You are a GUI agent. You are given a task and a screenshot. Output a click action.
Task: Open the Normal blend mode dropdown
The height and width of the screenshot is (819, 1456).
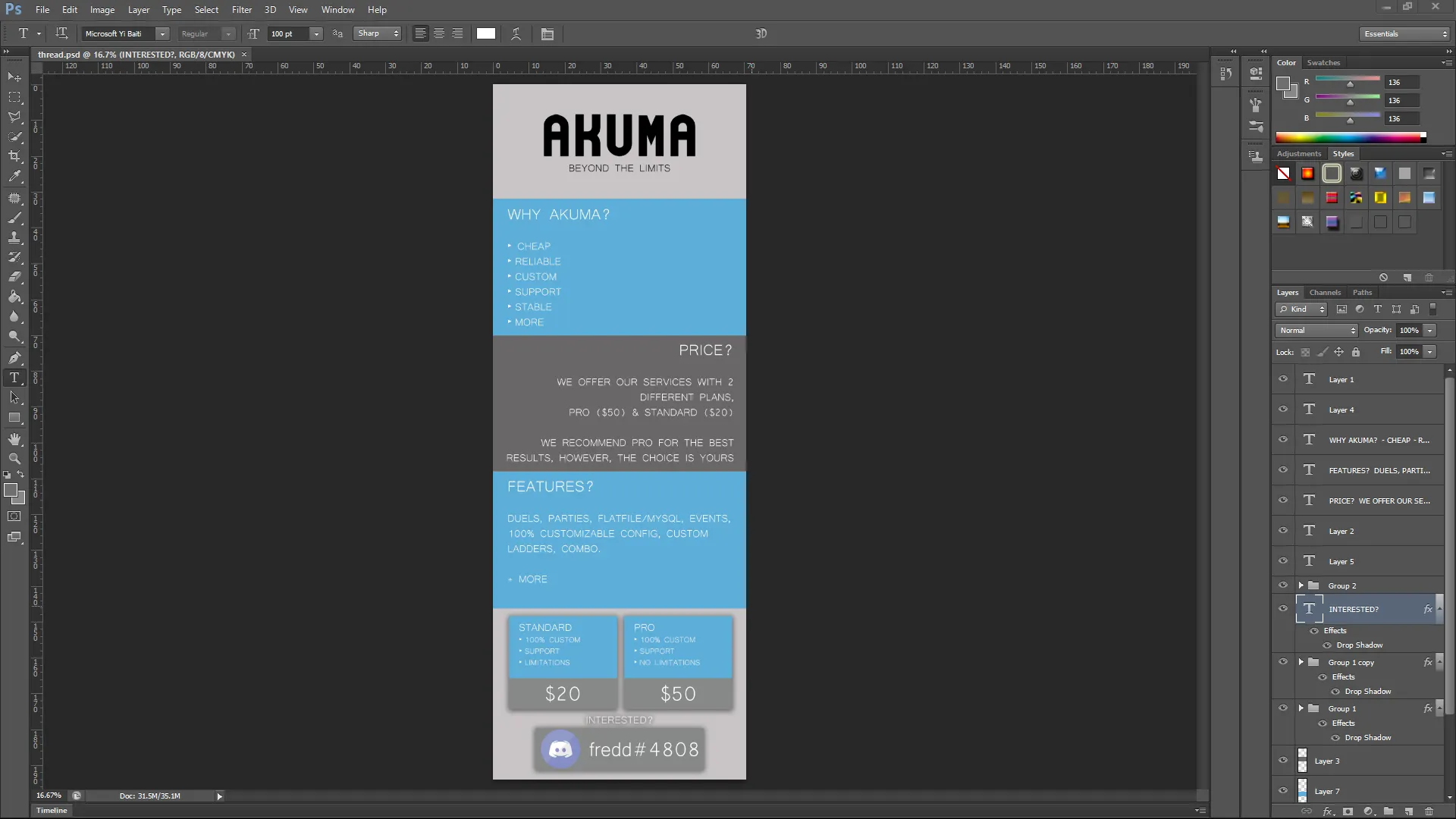point(1316,330)
